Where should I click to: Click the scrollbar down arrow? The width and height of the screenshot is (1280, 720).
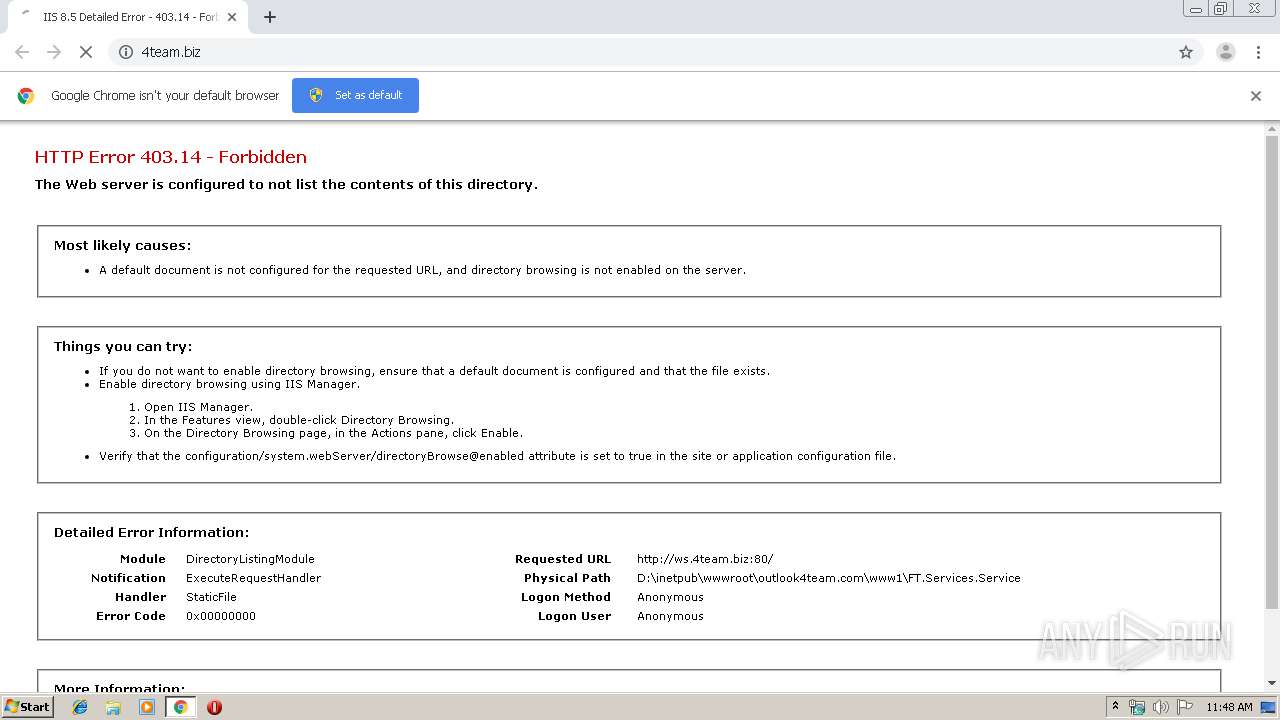pos(1272,683)
